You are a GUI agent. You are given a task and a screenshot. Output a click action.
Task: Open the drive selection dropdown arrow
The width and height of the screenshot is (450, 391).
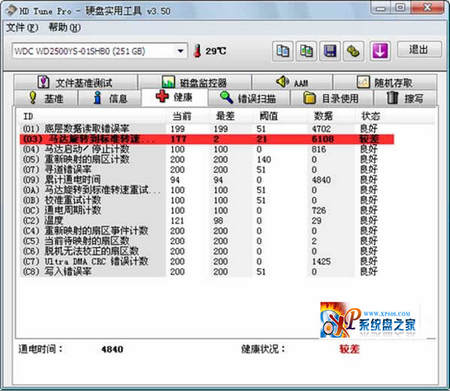(x=180, y=51)
